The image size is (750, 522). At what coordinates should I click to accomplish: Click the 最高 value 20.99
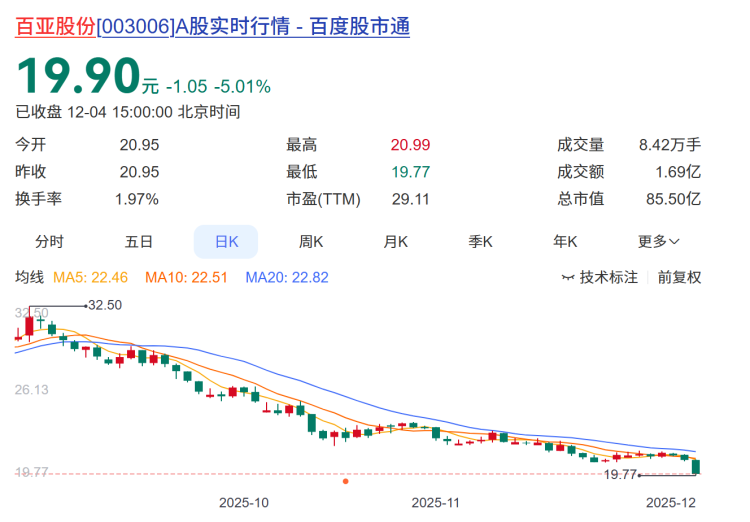pyautogui.click(x=410, y=145)
